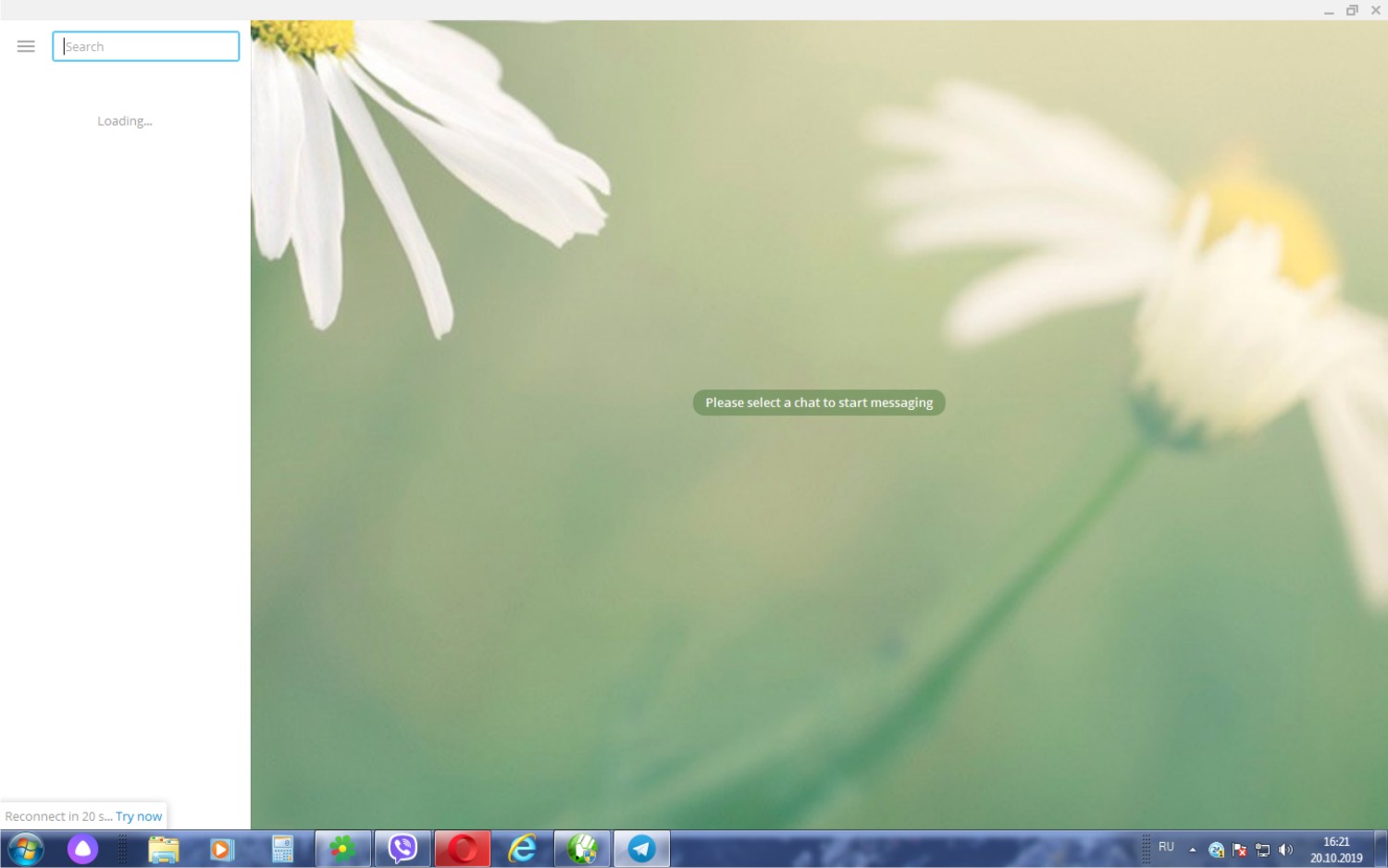Click into the Search input field
This screenshot has width=1388, height=868.
tap(146, 46)
